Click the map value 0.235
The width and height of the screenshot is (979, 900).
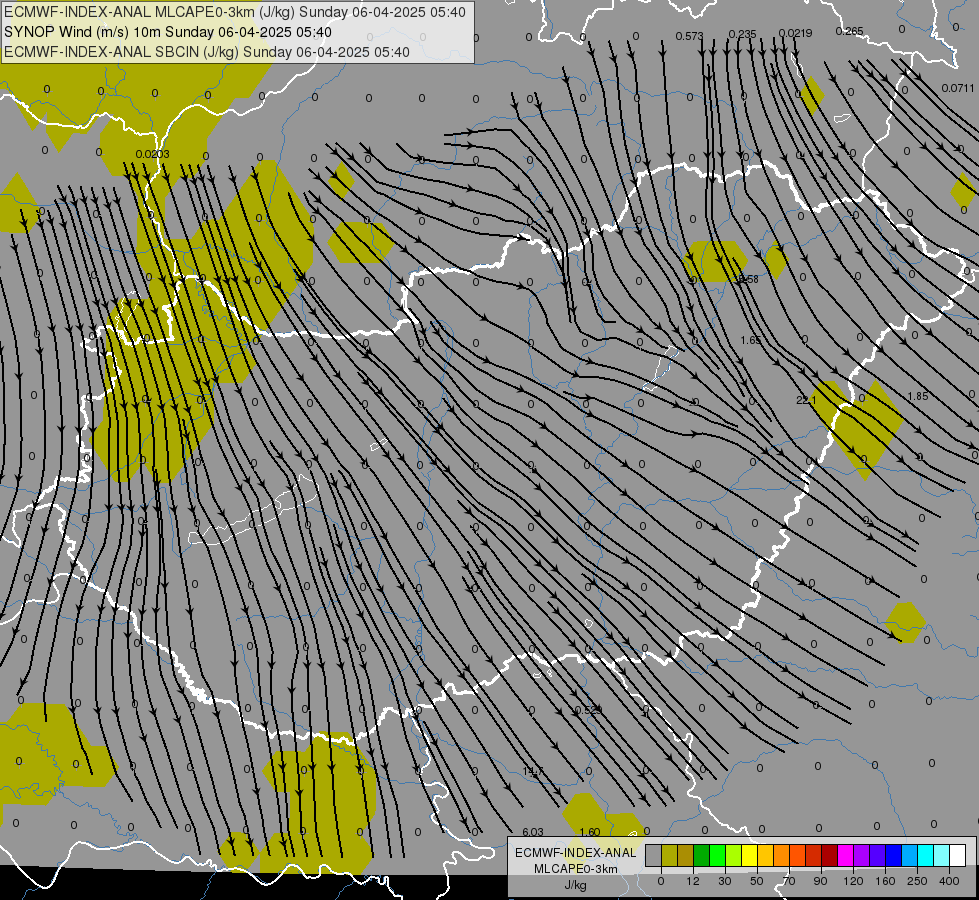tap(742, 34)
